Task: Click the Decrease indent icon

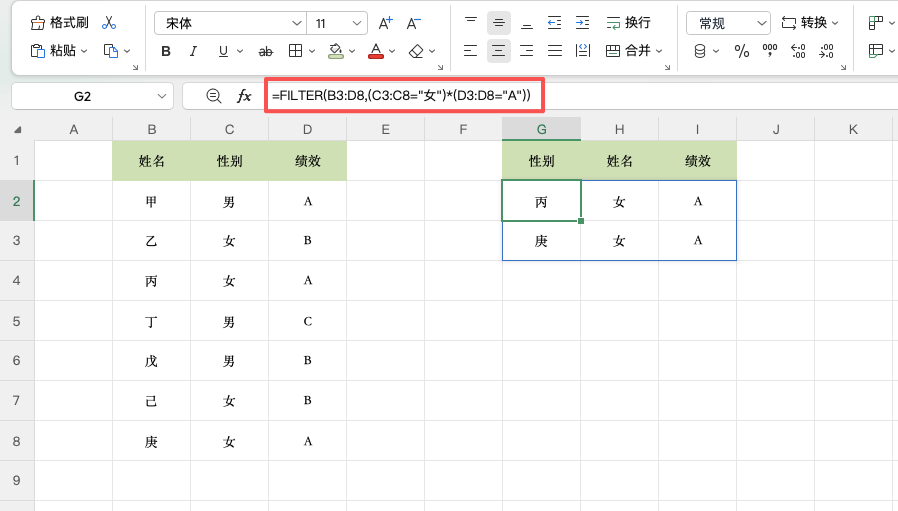Action: (x=554, y=23)
